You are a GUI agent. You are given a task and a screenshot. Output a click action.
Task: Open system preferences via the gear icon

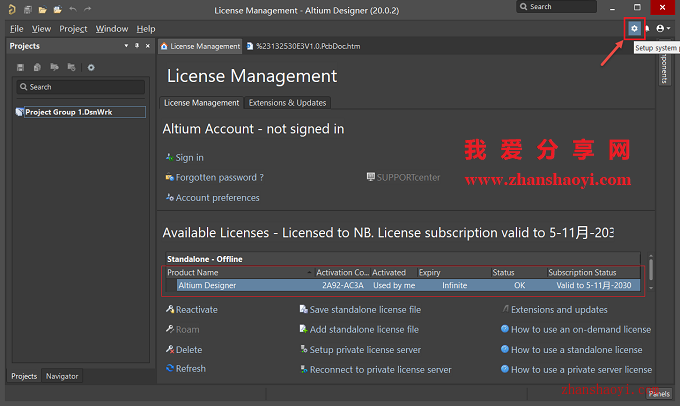tap(634, 29)
